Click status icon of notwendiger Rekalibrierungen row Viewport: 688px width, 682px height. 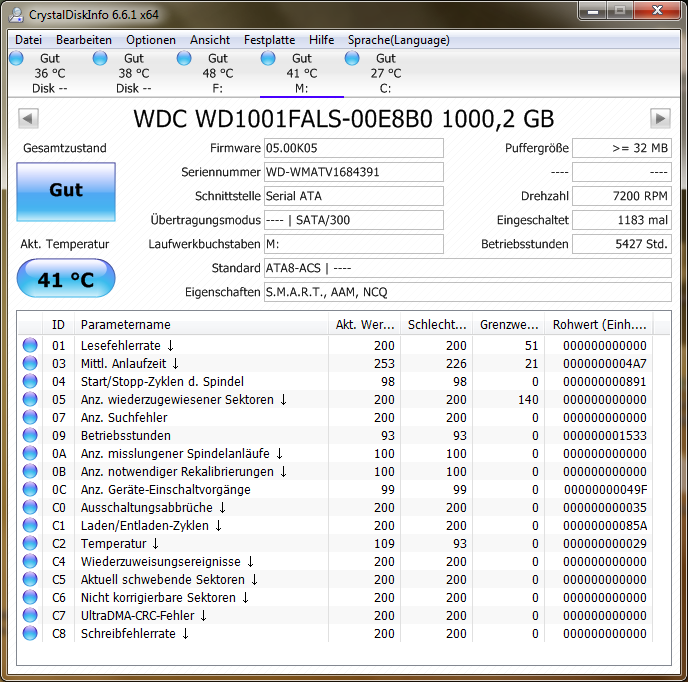[x=30, y=471]
